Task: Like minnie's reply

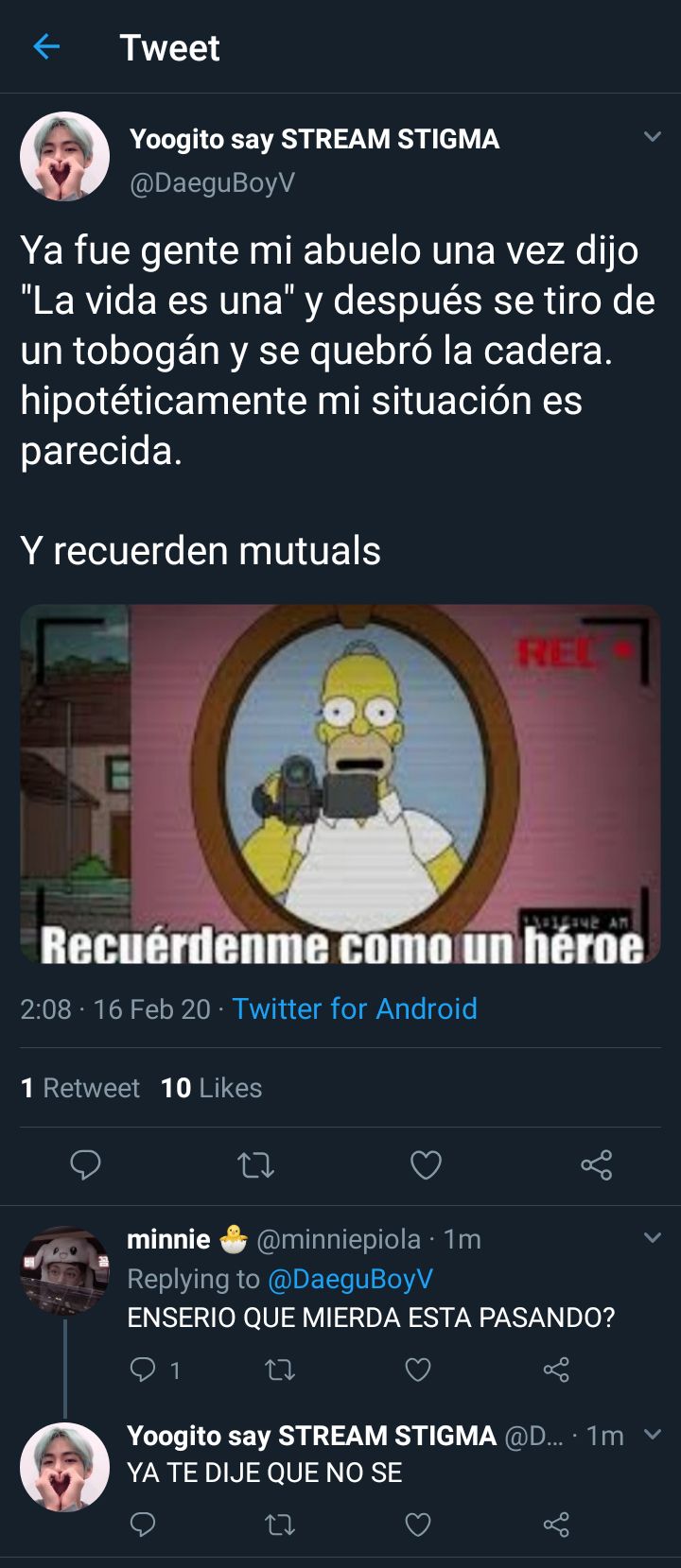Action: pyautogui.click(x=418, y=1370)
